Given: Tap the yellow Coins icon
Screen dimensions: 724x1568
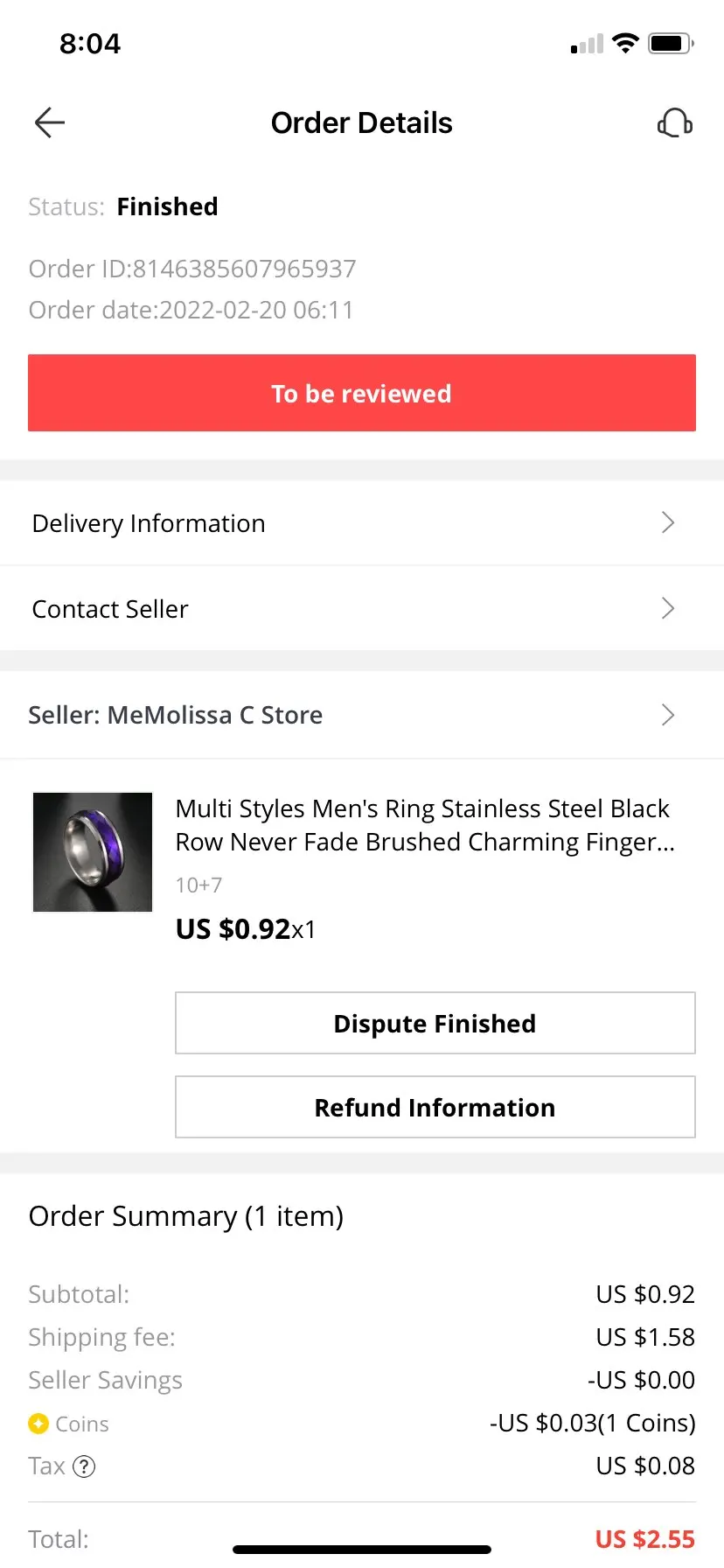Looking at the screenshot, I should [38, 1424].
